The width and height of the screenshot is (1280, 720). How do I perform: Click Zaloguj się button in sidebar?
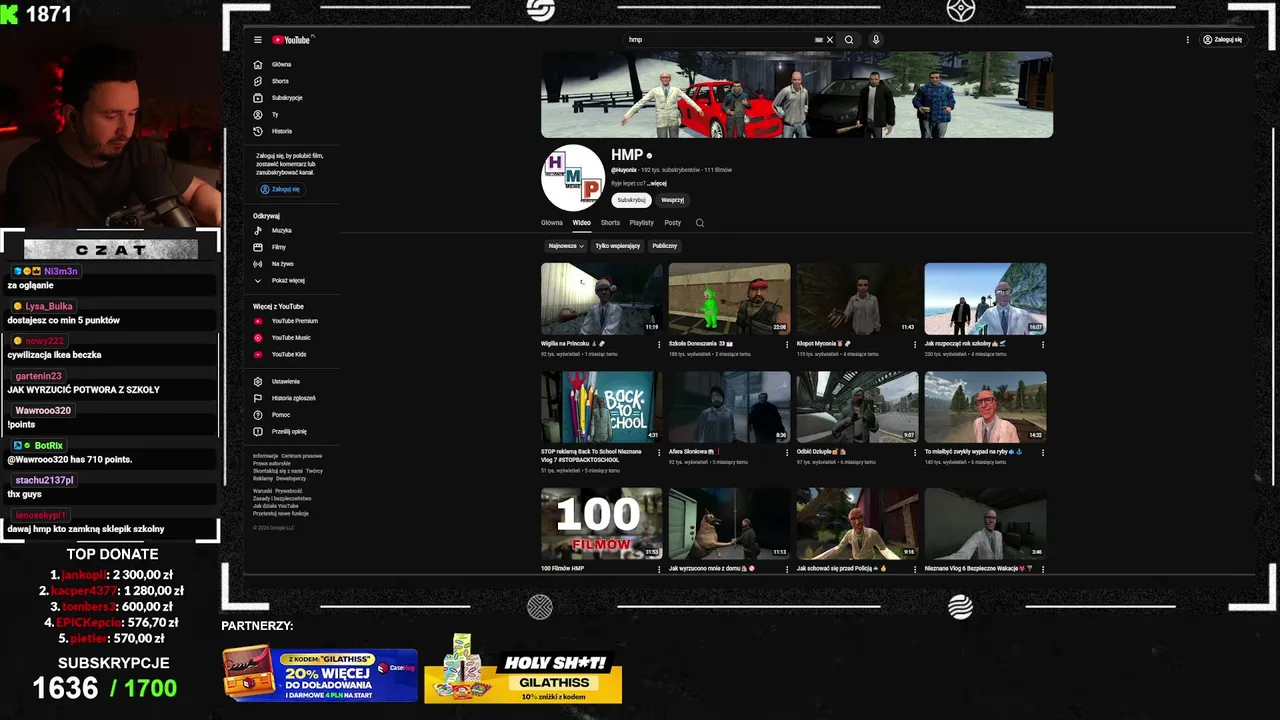coord(280,189)
